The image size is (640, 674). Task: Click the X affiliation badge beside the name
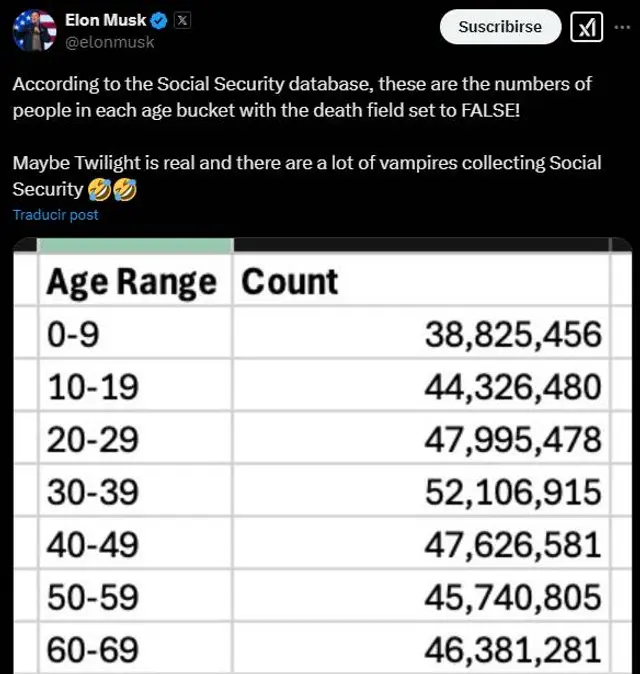click(x=183, y=20)
